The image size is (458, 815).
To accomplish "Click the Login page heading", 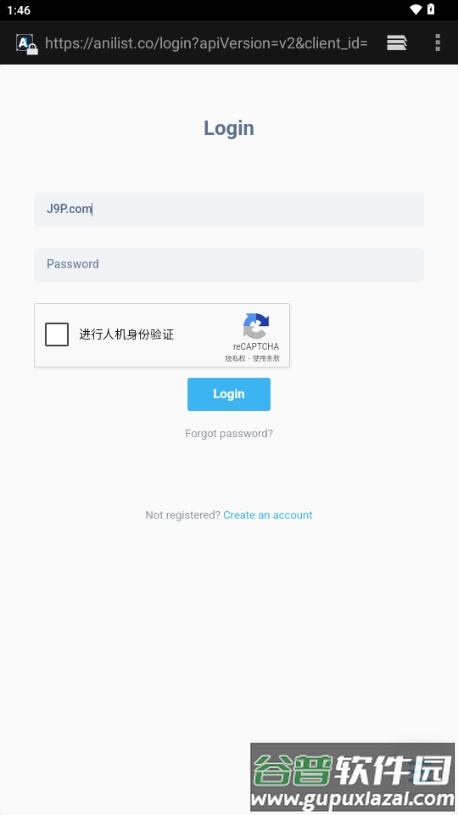I will [x=229, y=128].
